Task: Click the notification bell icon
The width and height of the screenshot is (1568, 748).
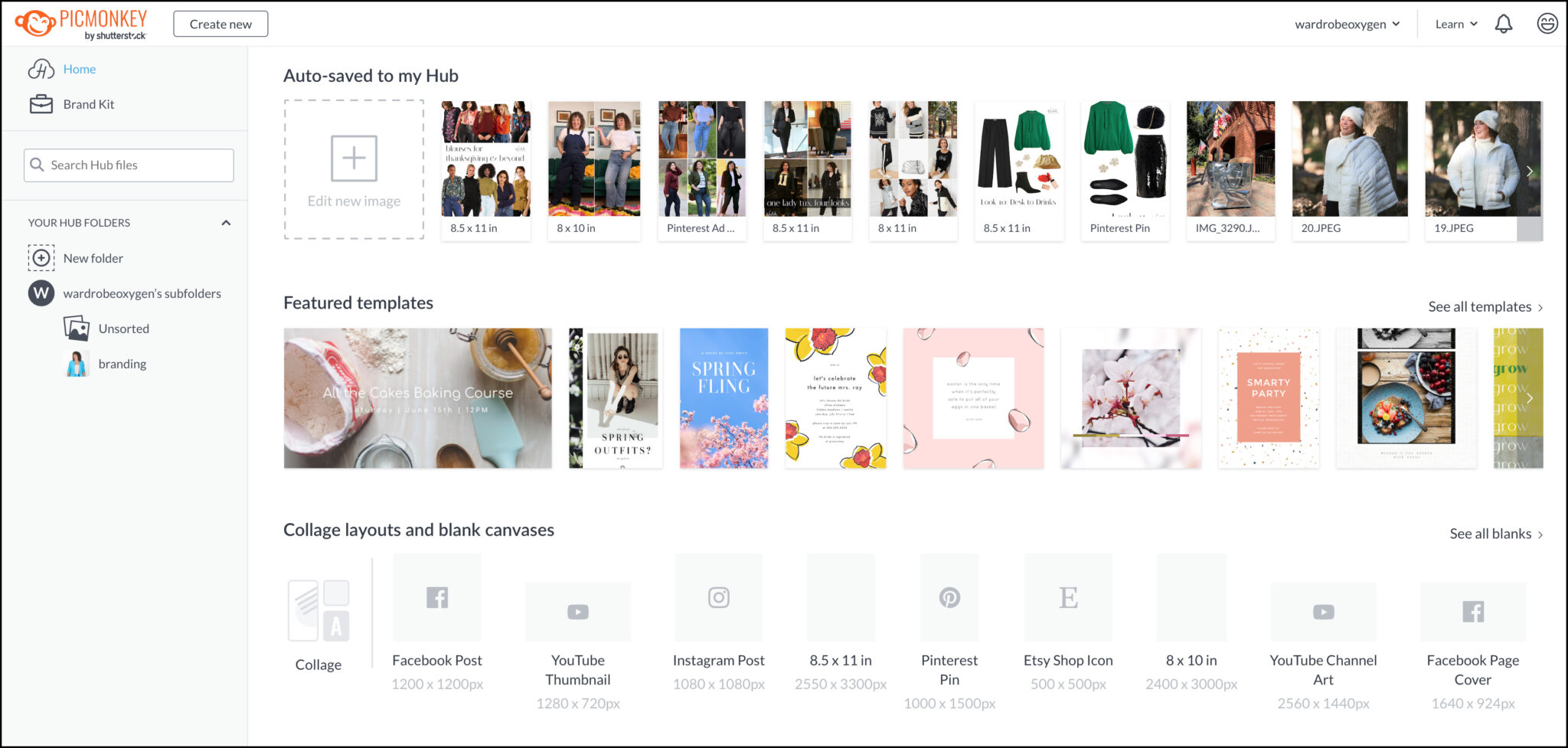Action: click(1503, 24)
